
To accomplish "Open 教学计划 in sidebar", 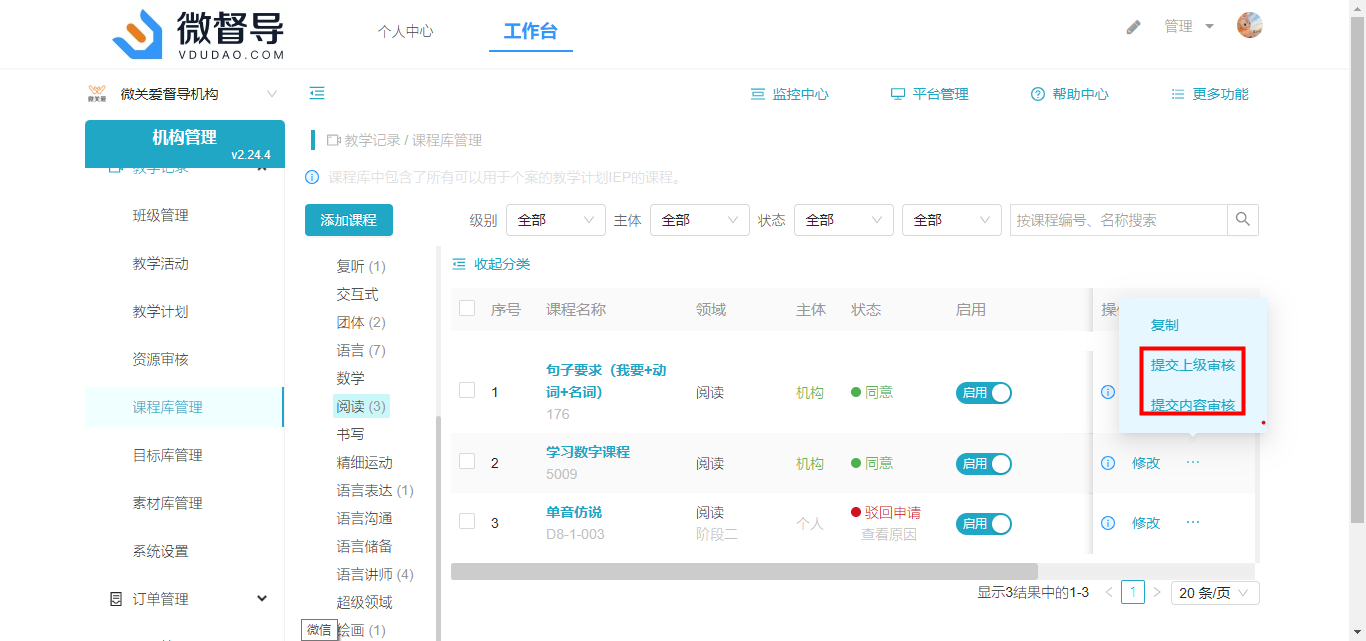I will (160, 311).
